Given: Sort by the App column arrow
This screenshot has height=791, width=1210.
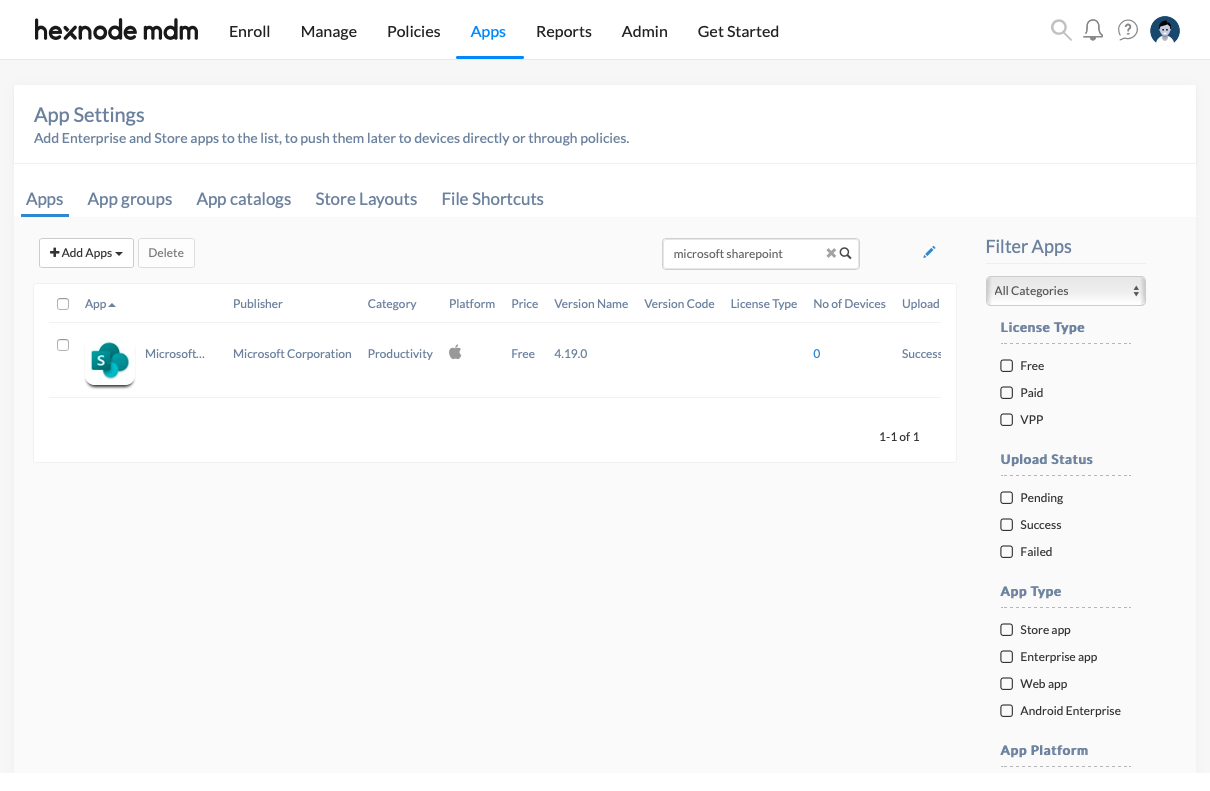Looking at the screenshot, I should pos(112,304).
